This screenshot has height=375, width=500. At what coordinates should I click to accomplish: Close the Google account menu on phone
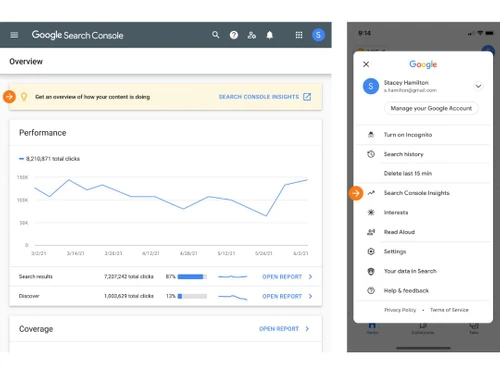coord(366,64)
